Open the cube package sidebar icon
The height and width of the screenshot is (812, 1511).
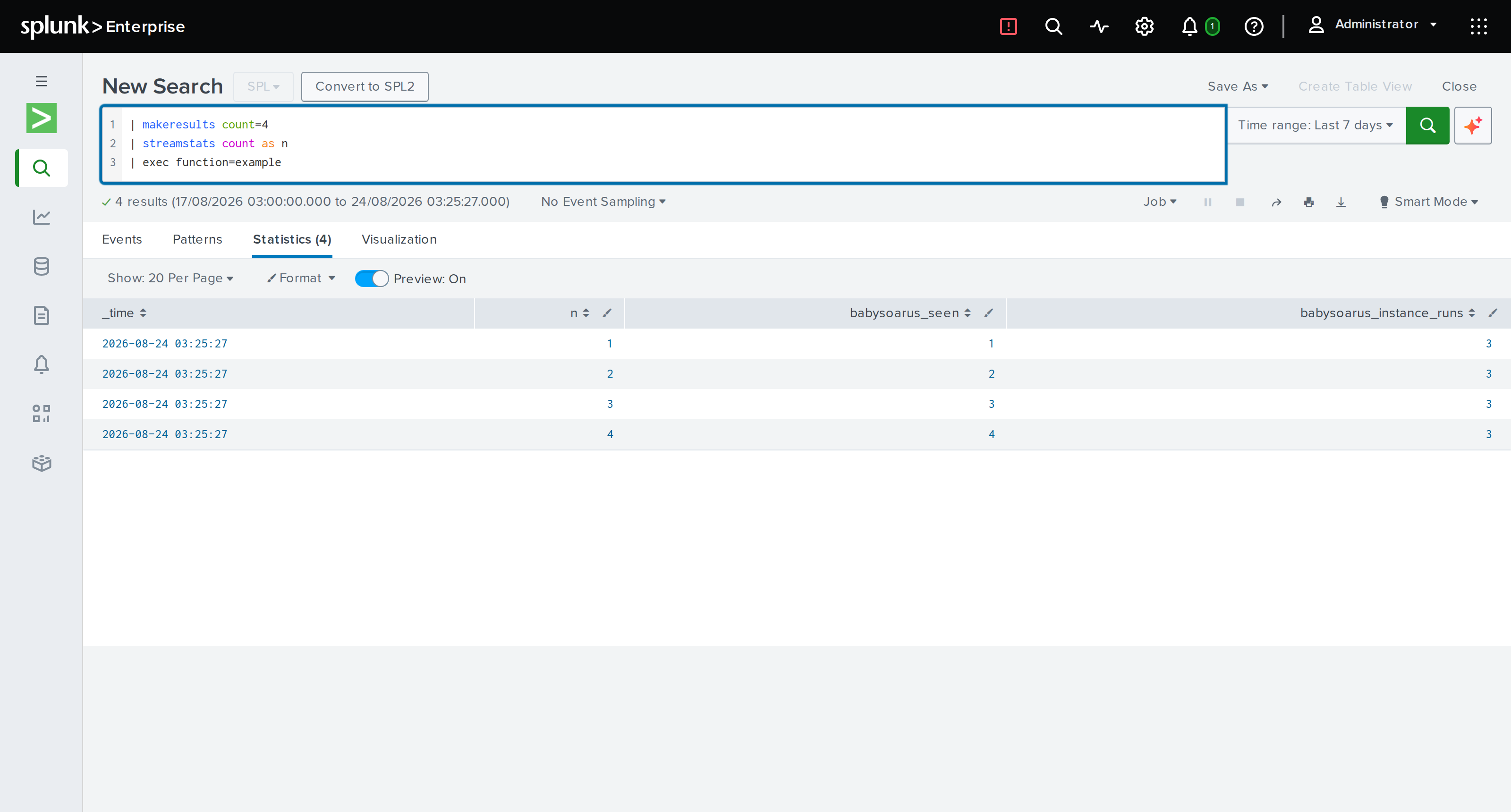(x=41, y=463)
